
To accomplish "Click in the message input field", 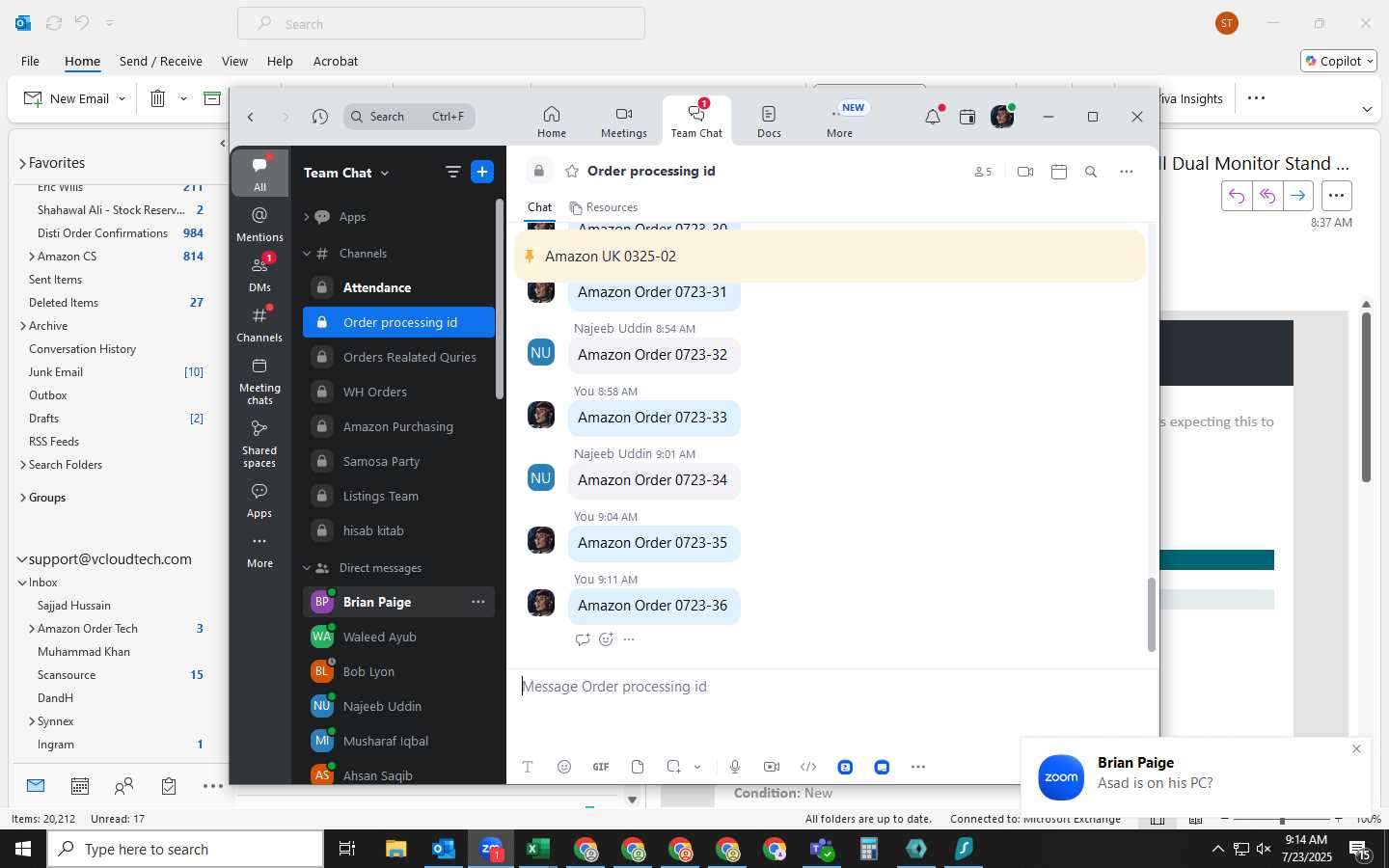I will click(831, 687).
